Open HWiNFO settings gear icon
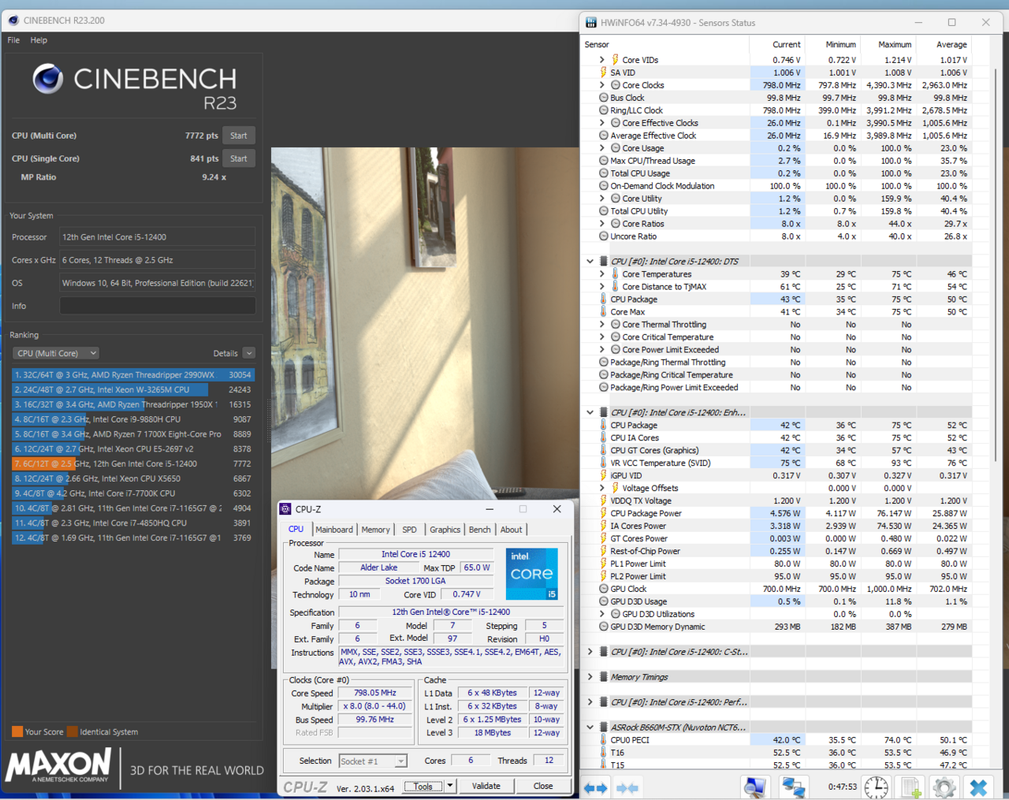 point(944,786)
